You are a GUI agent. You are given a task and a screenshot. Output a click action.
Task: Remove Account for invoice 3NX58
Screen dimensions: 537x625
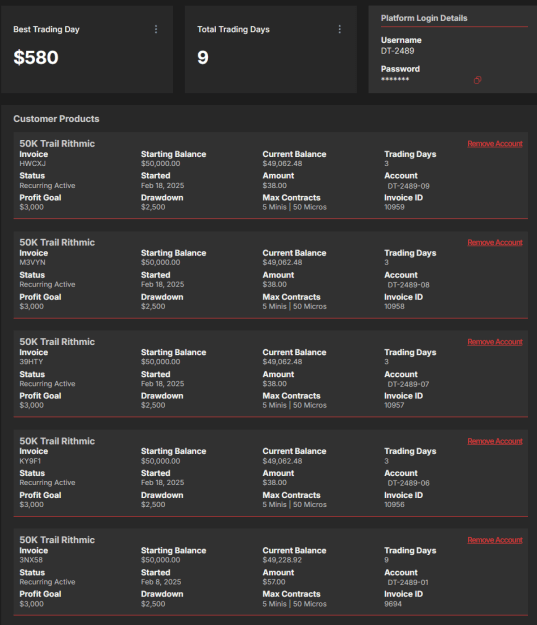tap(495, 540)
